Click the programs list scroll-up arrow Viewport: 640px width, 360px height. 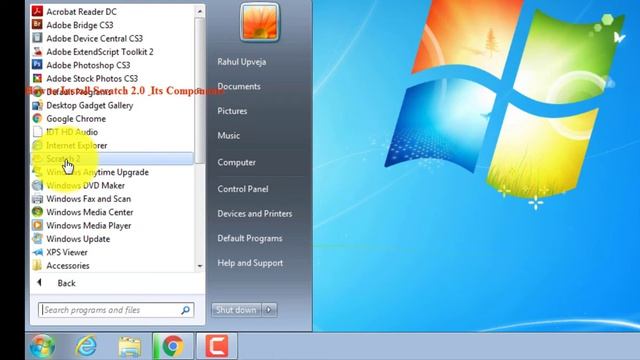[200, 11]
